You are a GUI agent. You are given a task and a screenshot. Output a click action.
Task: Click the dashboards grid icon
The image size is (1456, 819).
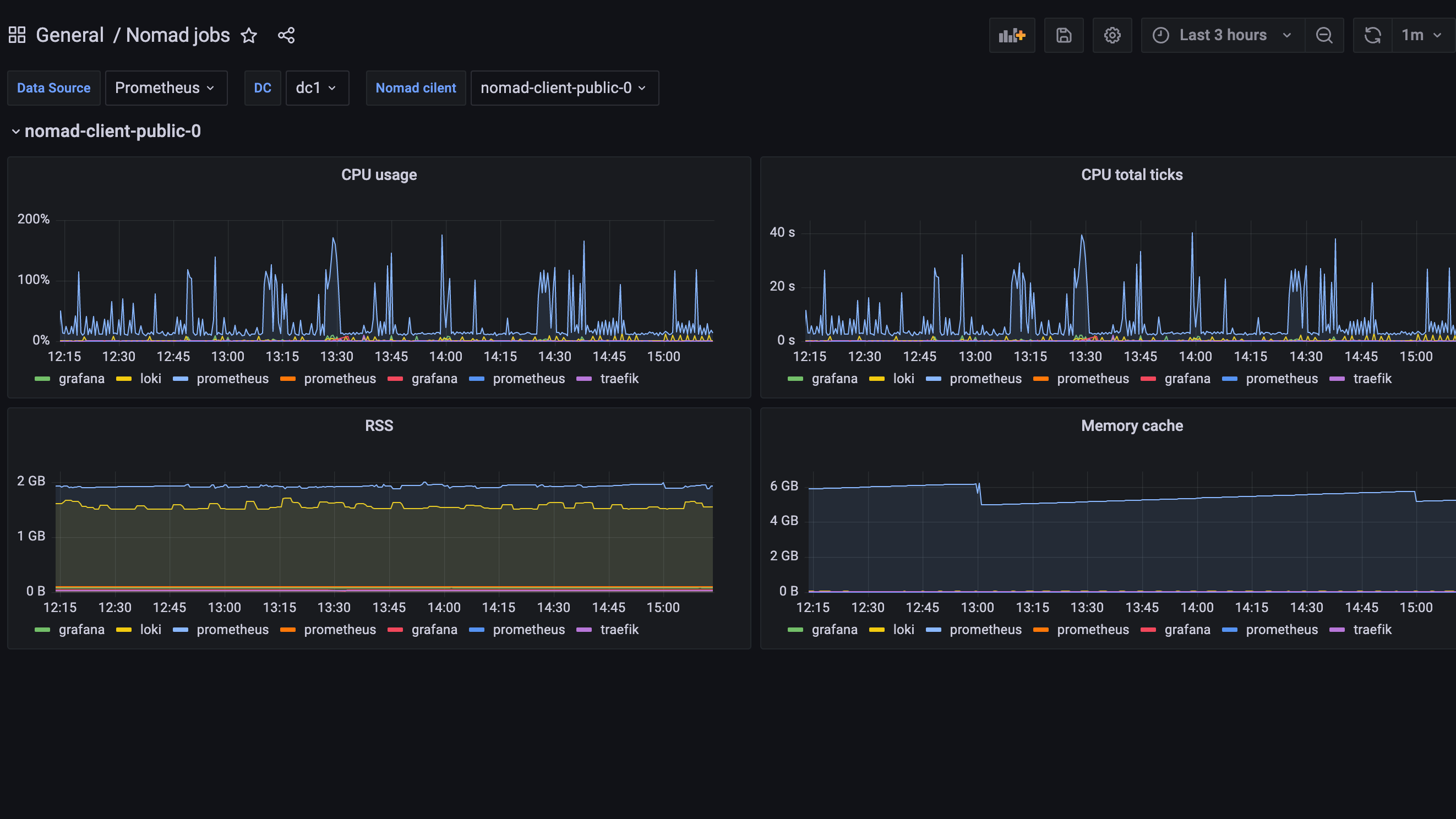(x=17, y=35)
